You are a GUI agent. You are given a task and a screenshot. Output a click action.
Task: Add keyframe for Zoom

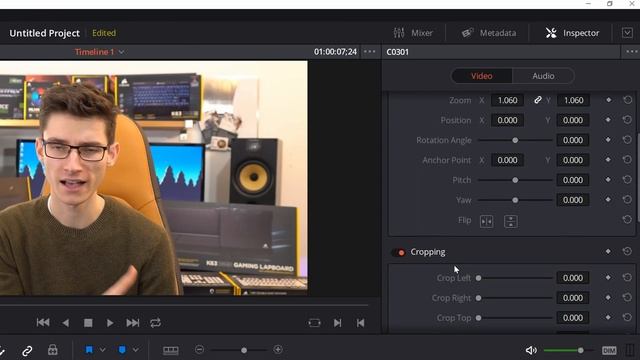(x=608, y=100)
